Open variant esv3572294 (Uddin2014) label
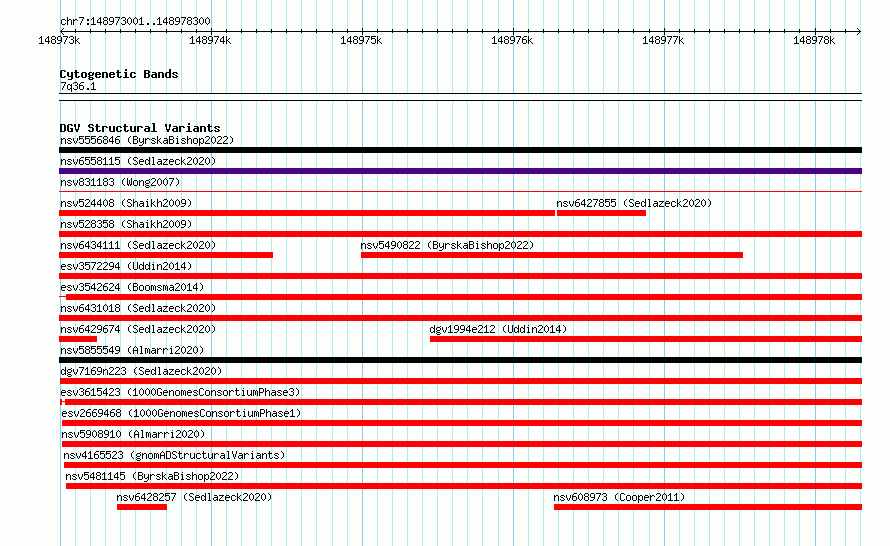This screenshot has width=890, height=546. pyautogui.click(x=126, y=266)
